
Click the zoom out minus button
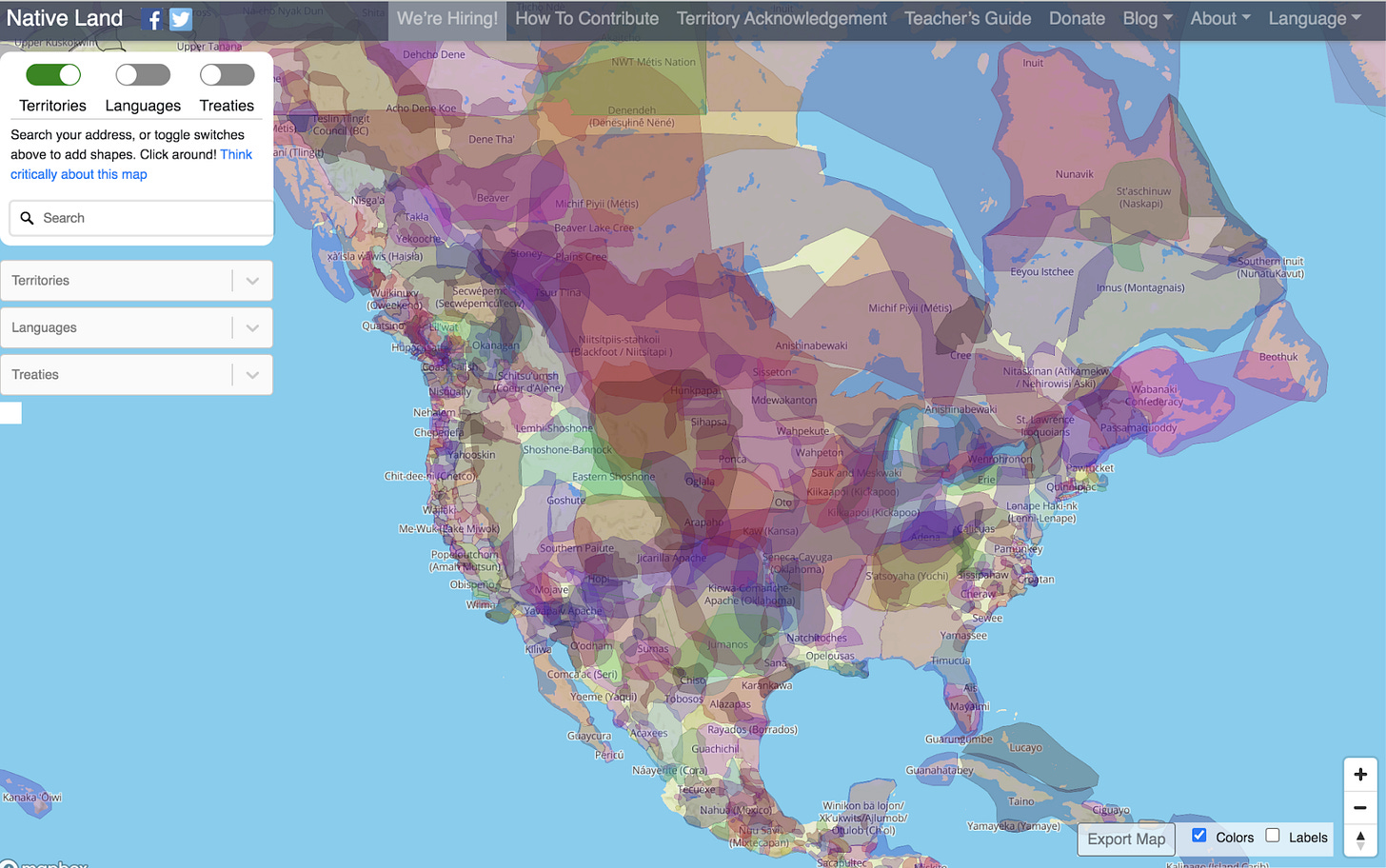coord(1360,807)
